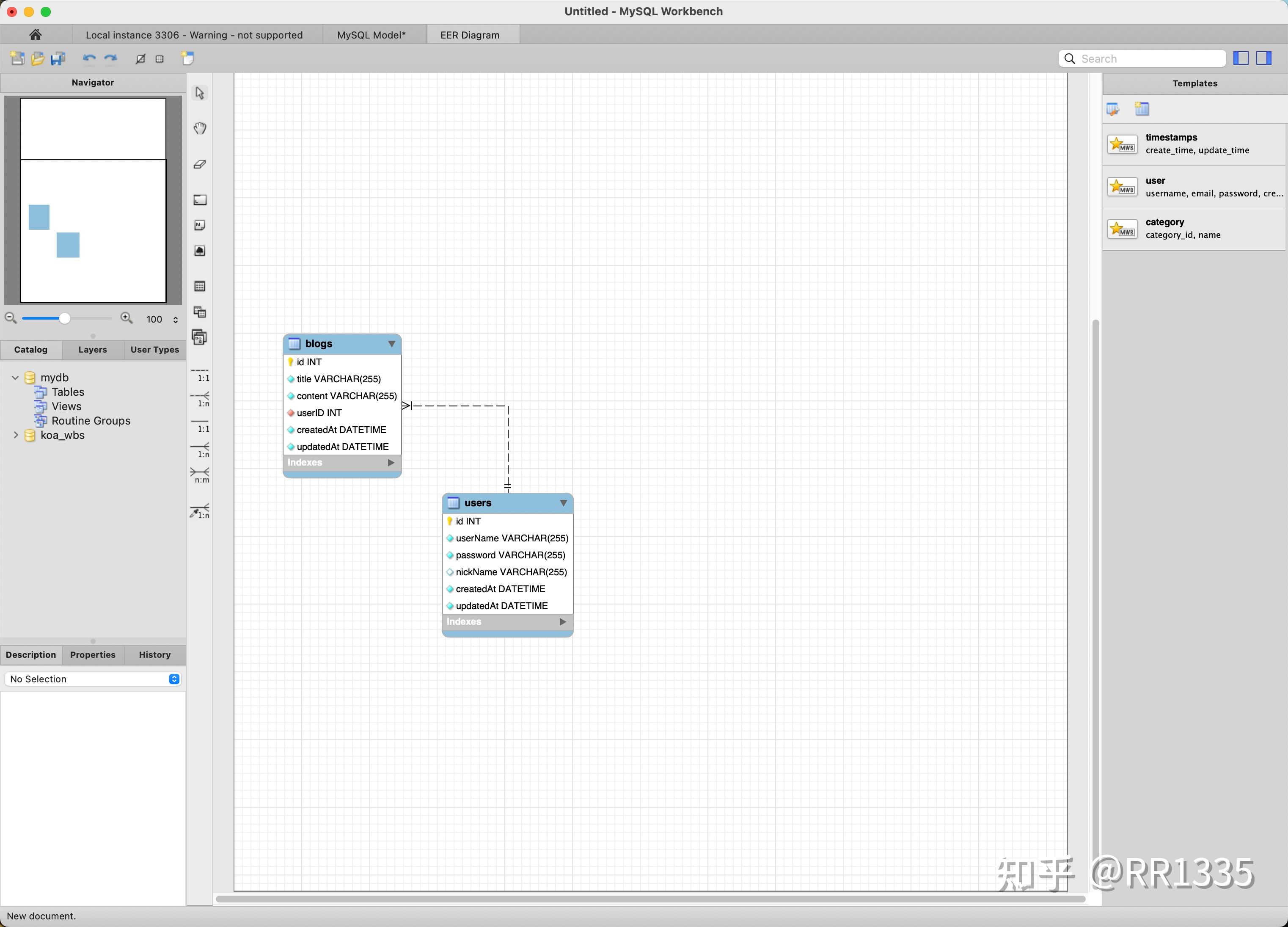Open the No Selection dropdown
The image size is (1288, 927).
[x=173, y=679]
